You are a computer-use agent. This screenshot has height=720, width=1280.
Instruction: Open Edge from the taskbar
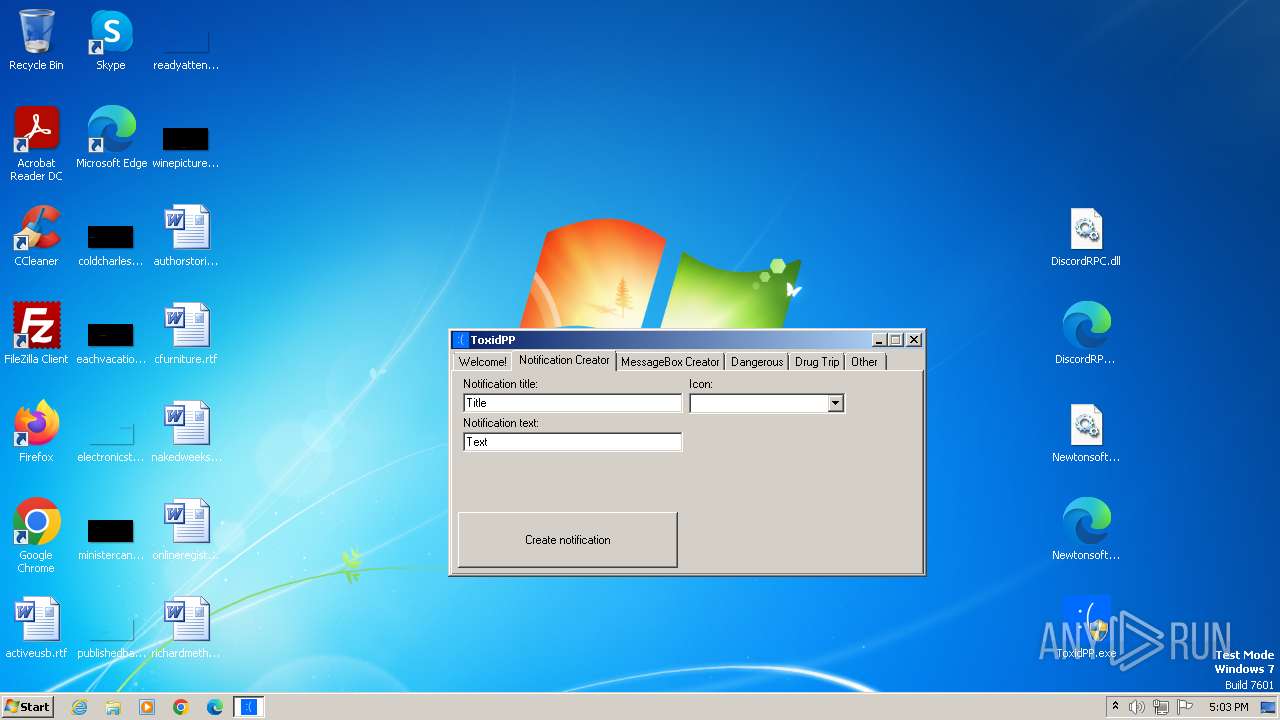point(215,707)
